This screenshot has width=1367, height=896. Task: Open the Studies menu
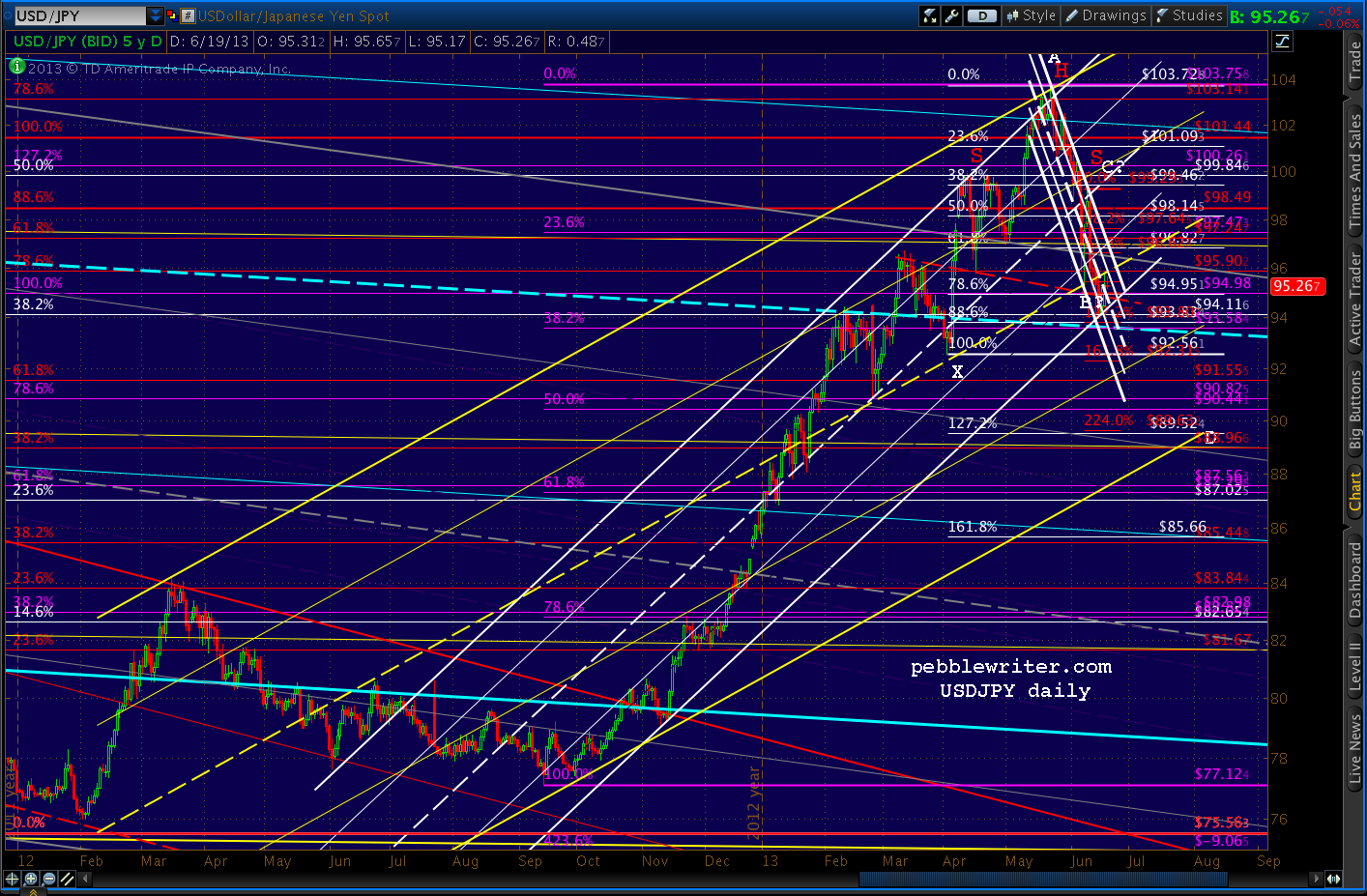[1189, 15]
